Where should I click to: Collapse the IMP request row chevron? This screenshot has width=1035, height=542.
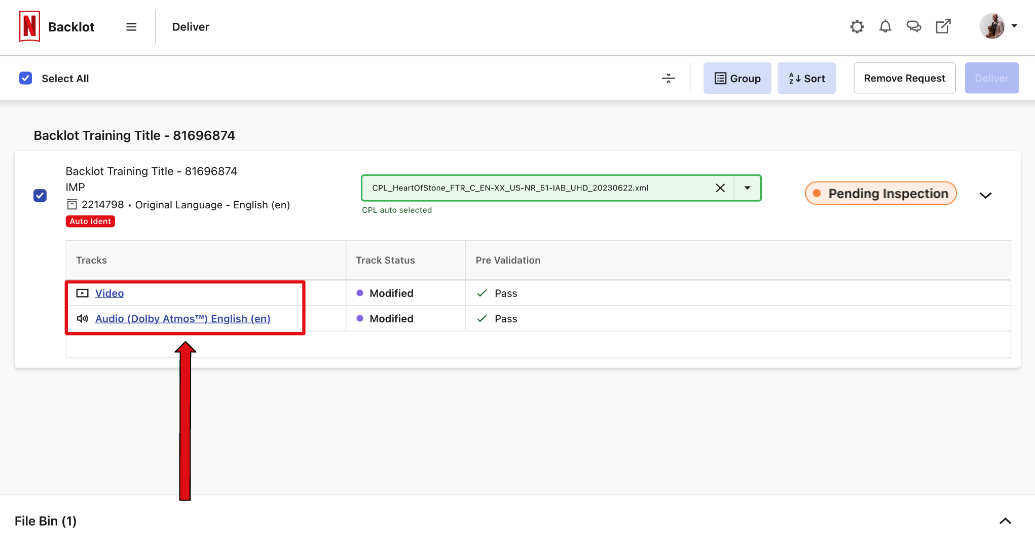pos(985,195)
